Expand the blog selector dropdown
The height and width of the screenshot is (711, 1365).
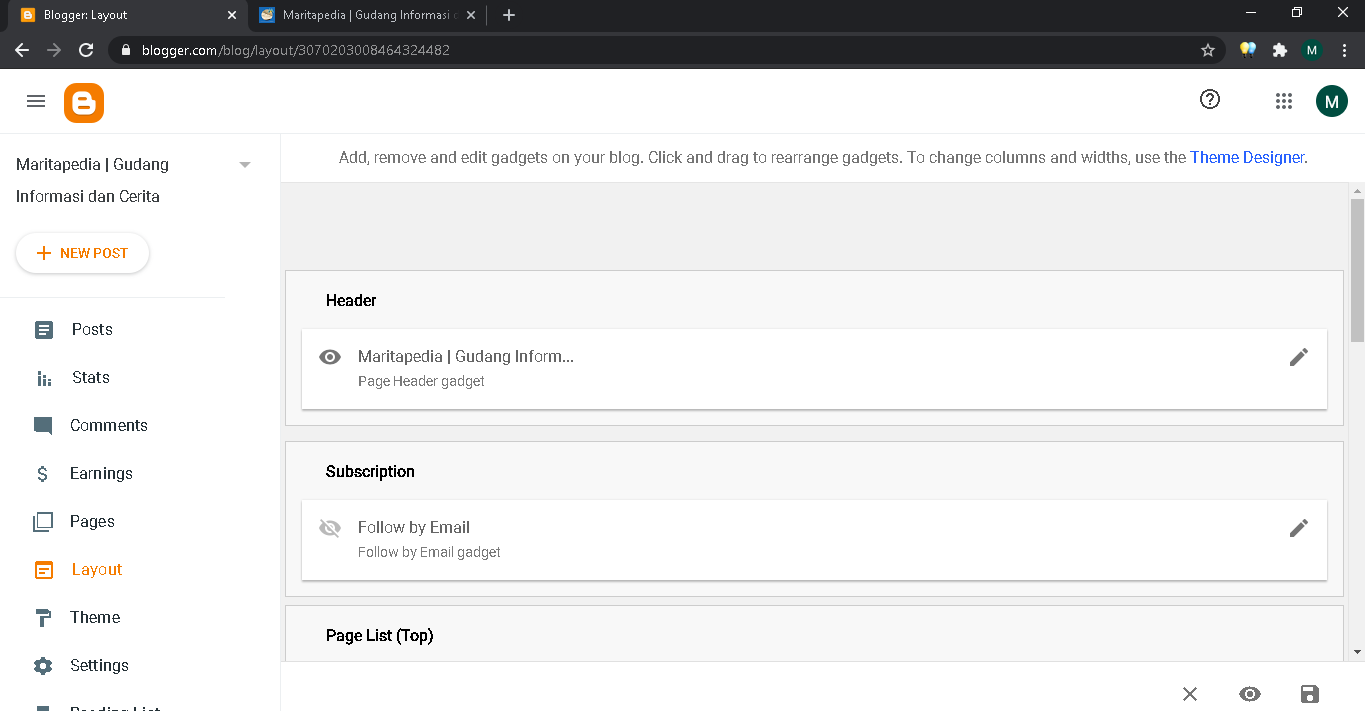(x=245, y=165)
